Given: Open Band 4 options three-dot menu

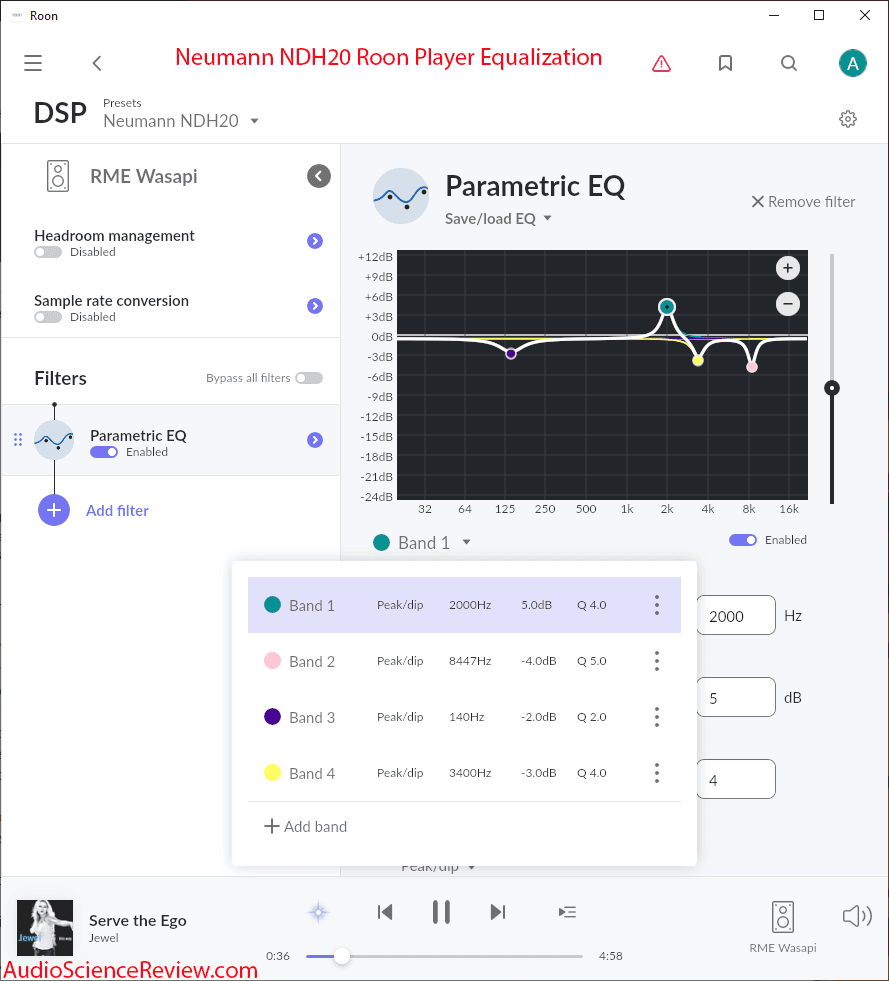Looking at the screenshot, I should pyautogui.click(x=657, y=773).
